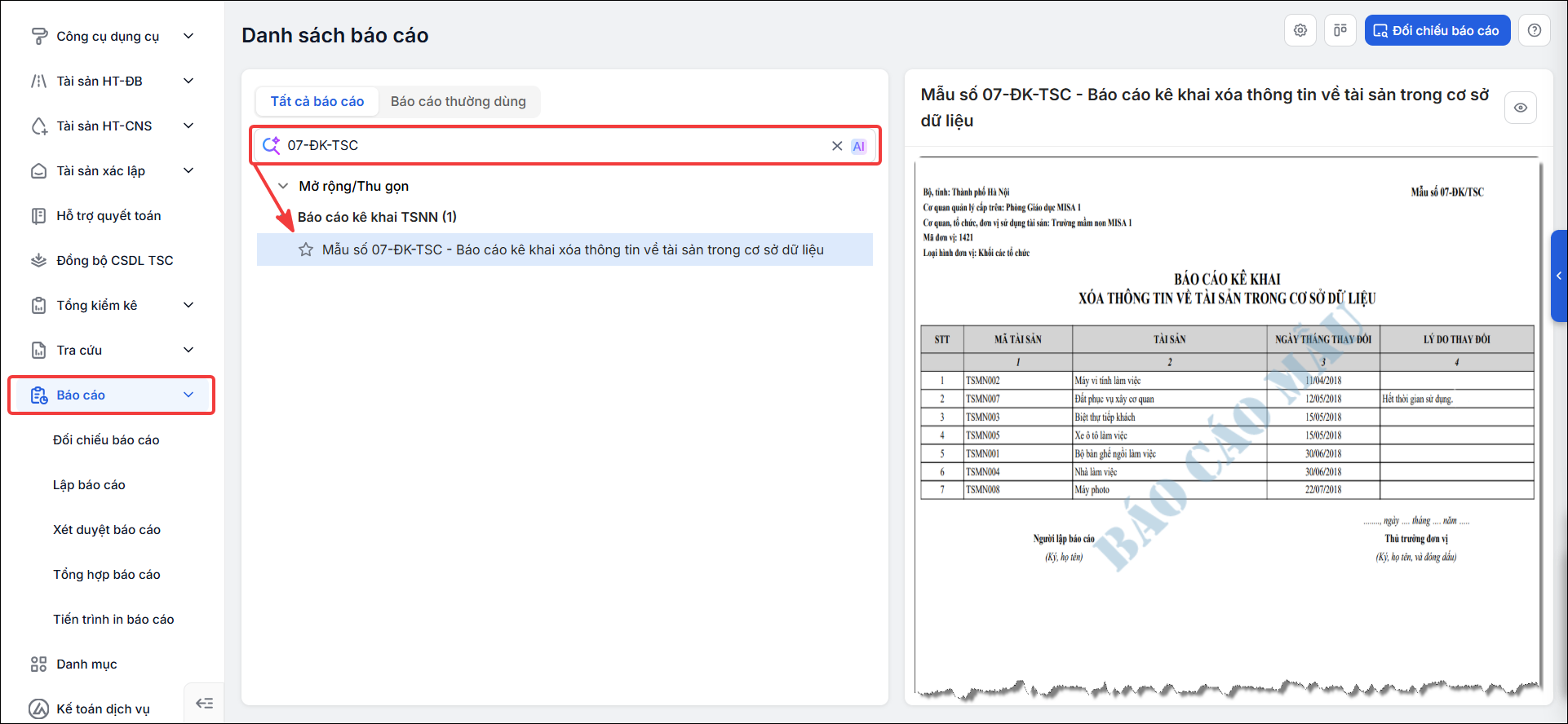Click Báo cáo kê khai TSNN (1) group
Viewport: 1568px width, 724px height.
point(377,217)
